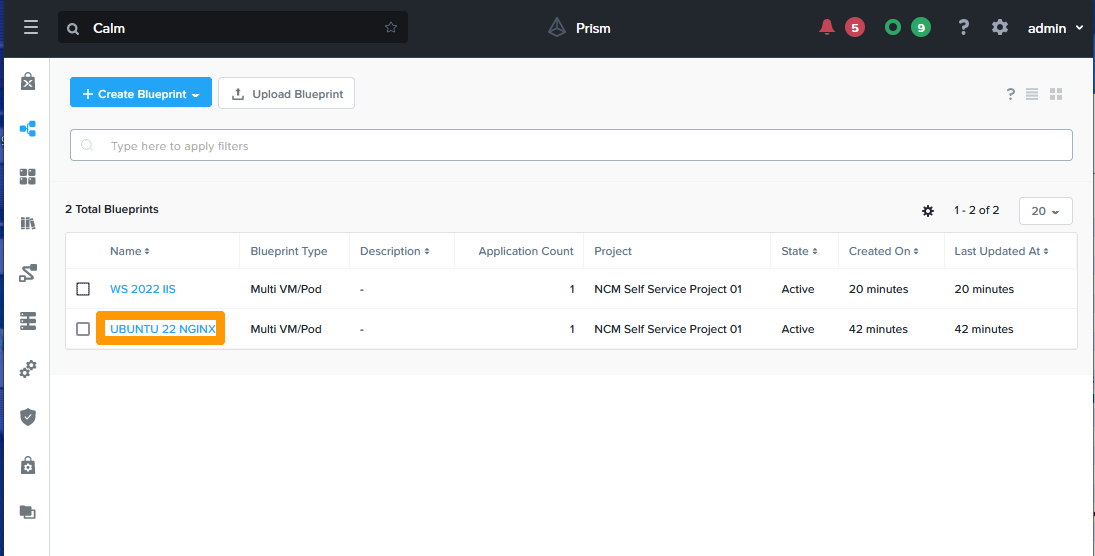Screen dimensions: 1095x556
Task: Open the 20 rows-per-page dropdown
Action: (1045, 211)
